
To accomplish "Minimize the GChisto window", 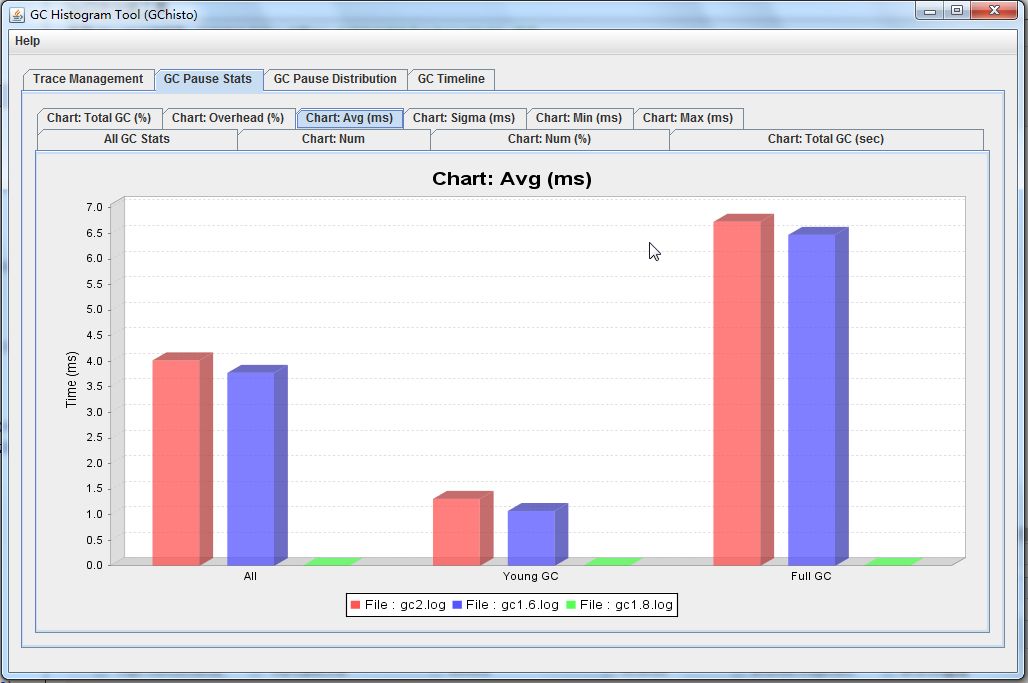I will (930, 11).
